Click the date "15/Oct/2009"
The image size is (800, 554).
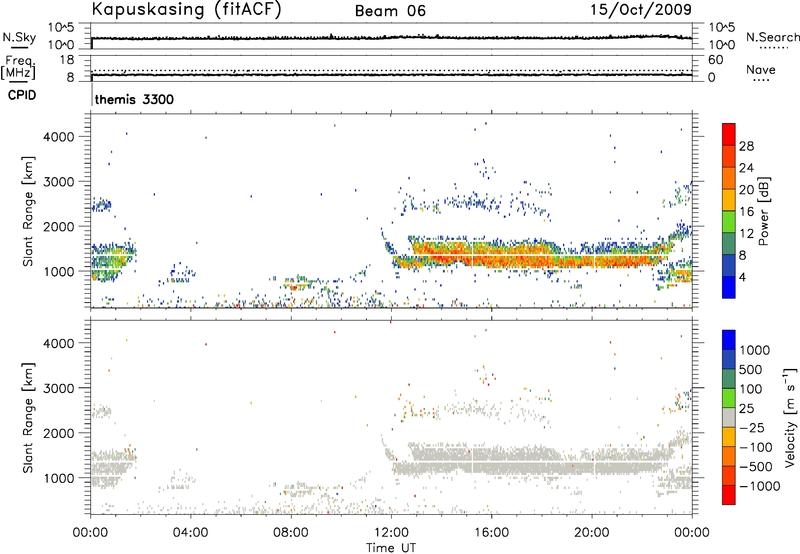641,9
